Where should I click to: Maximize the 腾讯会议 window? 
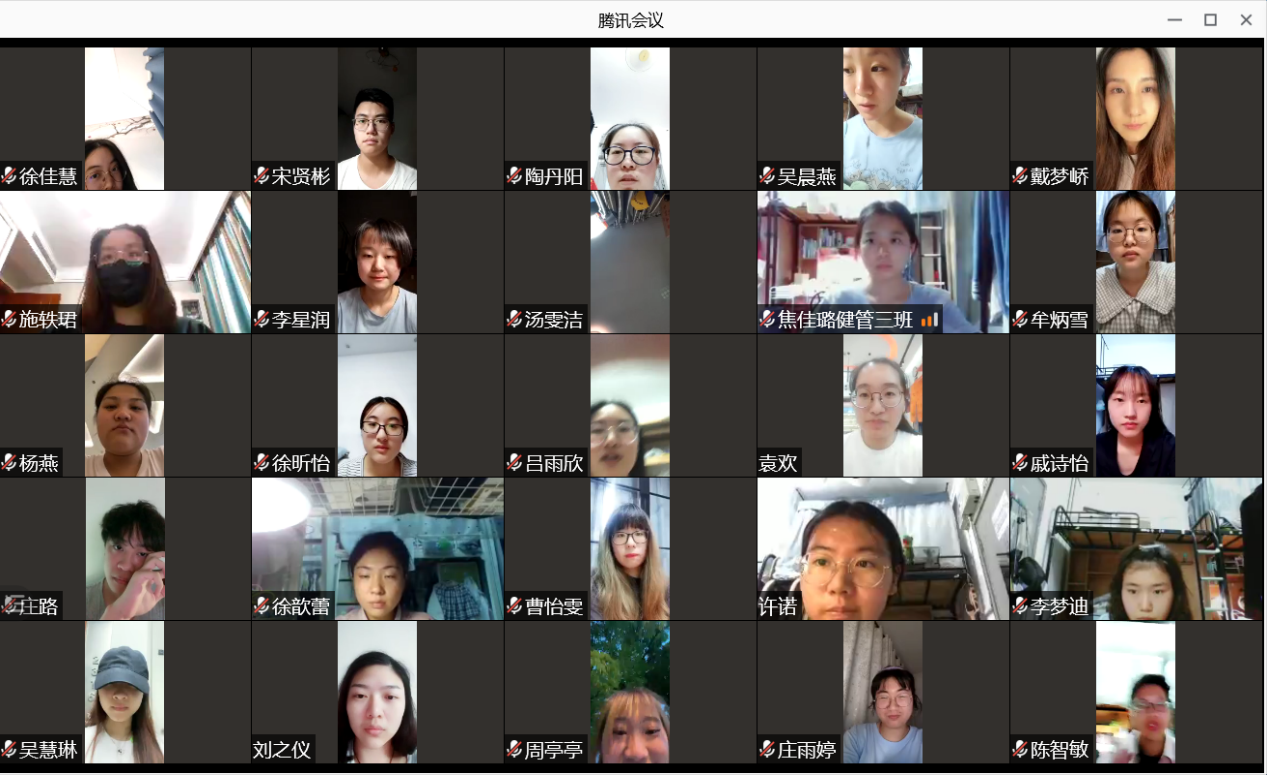(x=1210, y=20)
